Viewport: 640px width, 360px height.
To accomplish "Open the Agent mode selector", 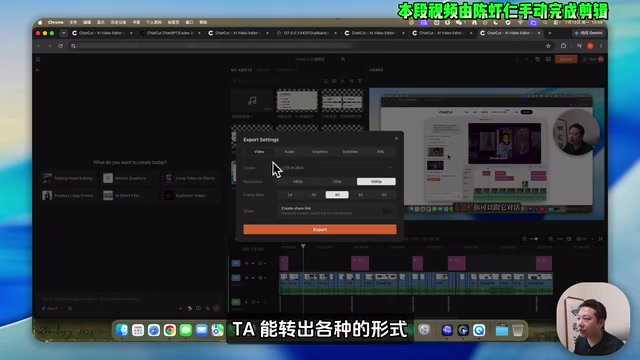I will coord(51,309).
